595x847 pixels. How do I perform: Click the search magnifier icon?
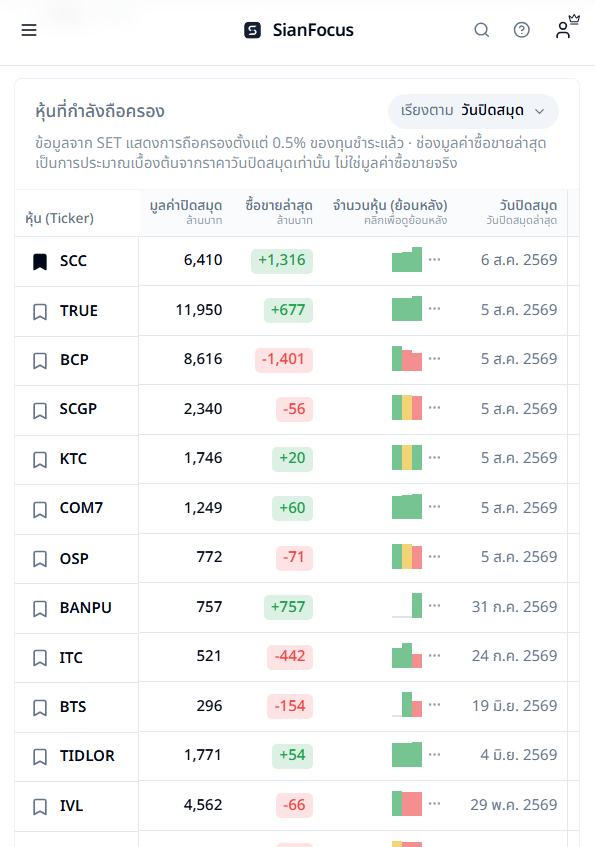(482, 30)
